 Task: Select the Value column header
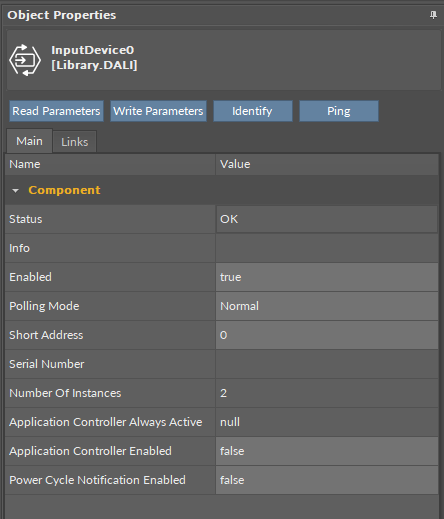coord(327,164)
